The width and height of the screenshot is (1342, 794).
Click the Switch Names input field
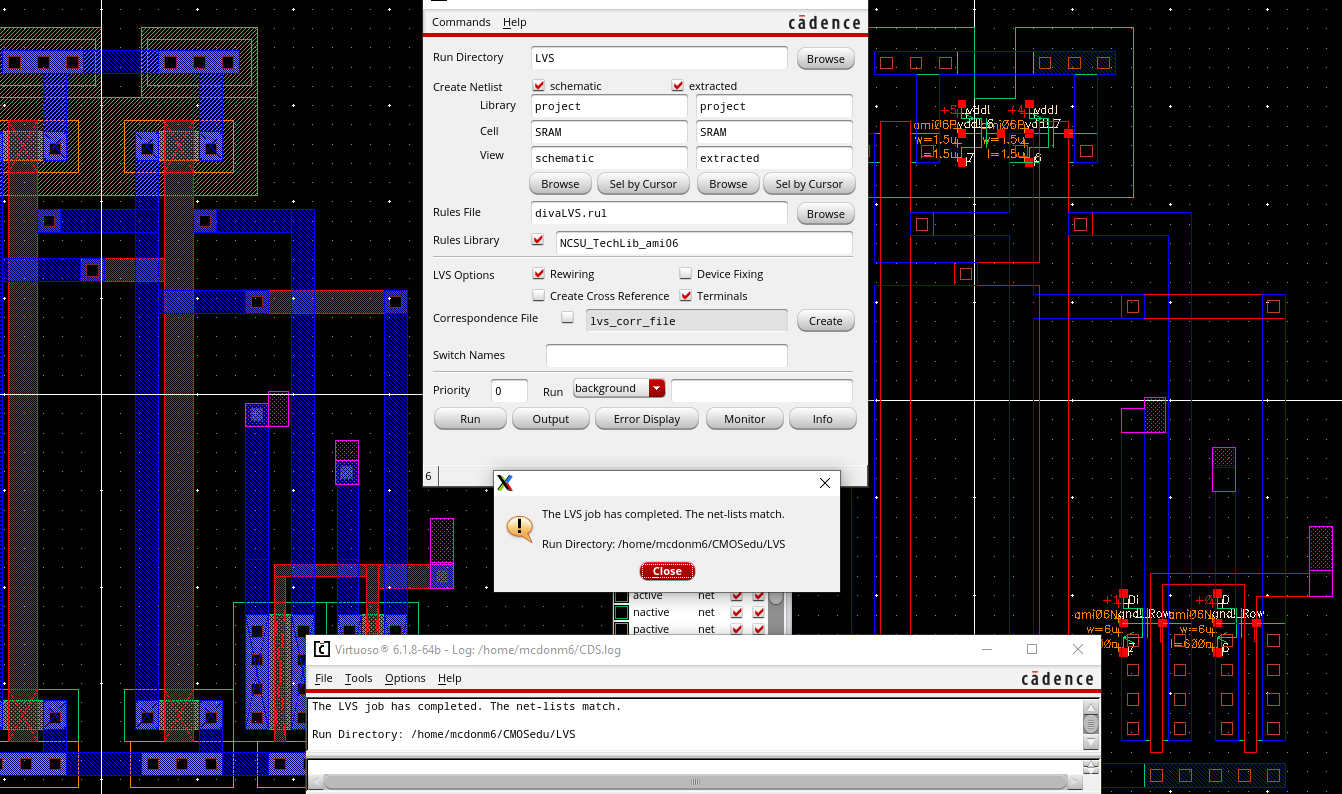point(666,355)
